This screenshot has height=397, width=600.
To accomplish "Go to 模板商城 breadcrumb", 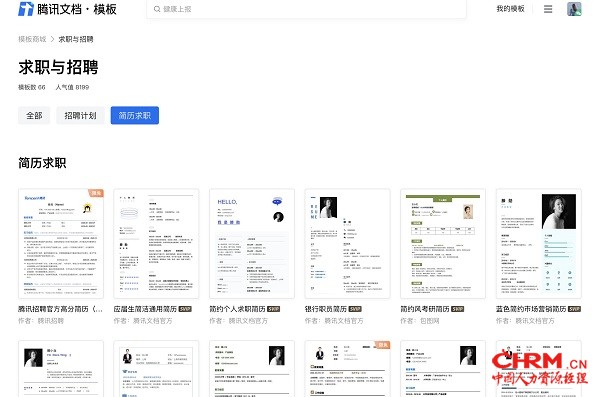I will [32, 39].
